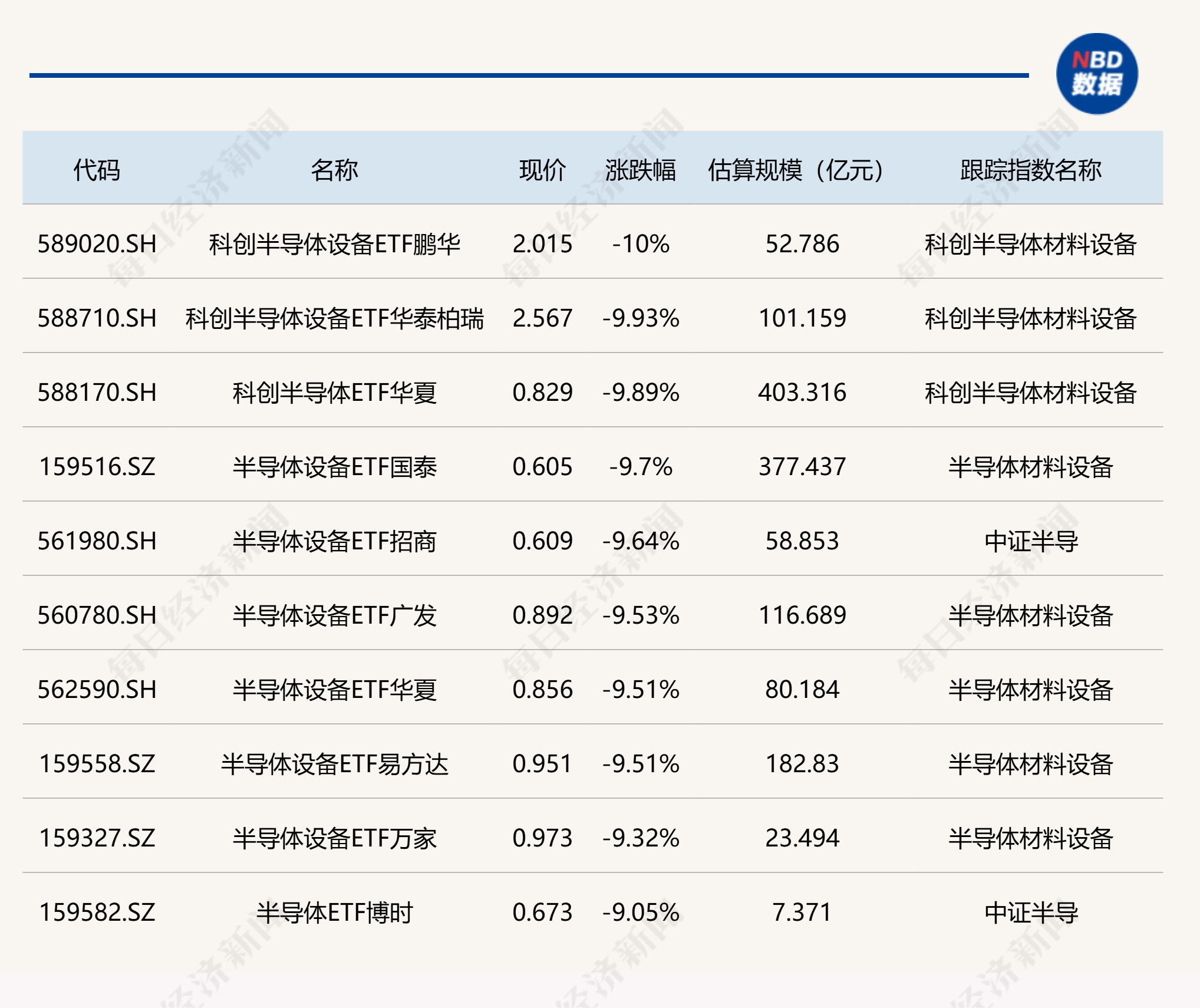Screen dimensions: 1200x1008
Task: Click price 0.829
Action: (542, 393)
